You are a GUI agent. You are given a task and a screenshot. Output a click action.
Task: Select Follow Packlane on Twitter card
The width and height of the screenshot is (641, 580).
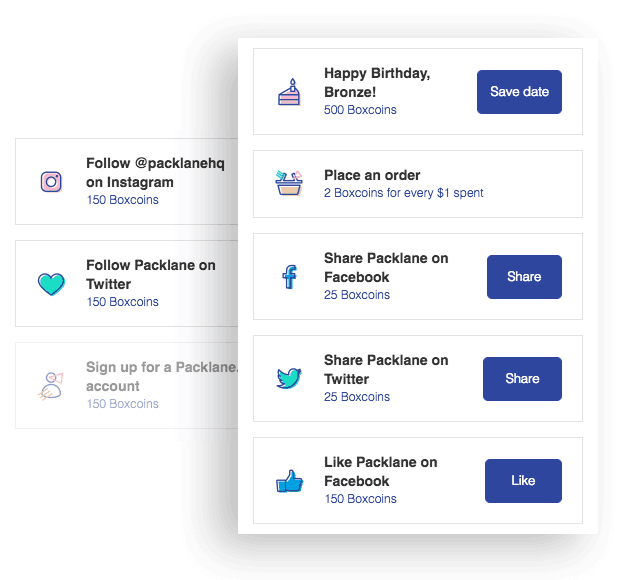(127, 283)
